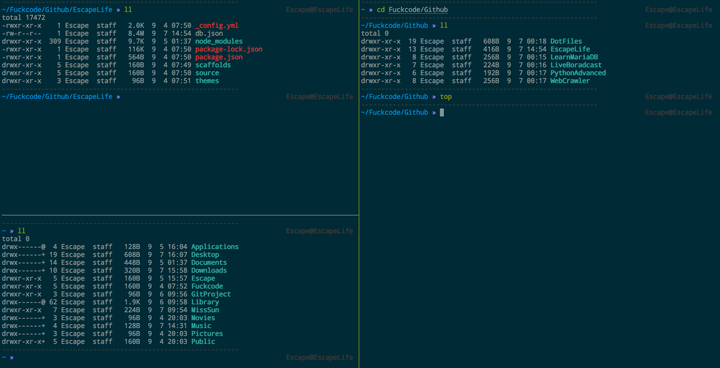Select the scaffolds directory name

coord(213,65)
